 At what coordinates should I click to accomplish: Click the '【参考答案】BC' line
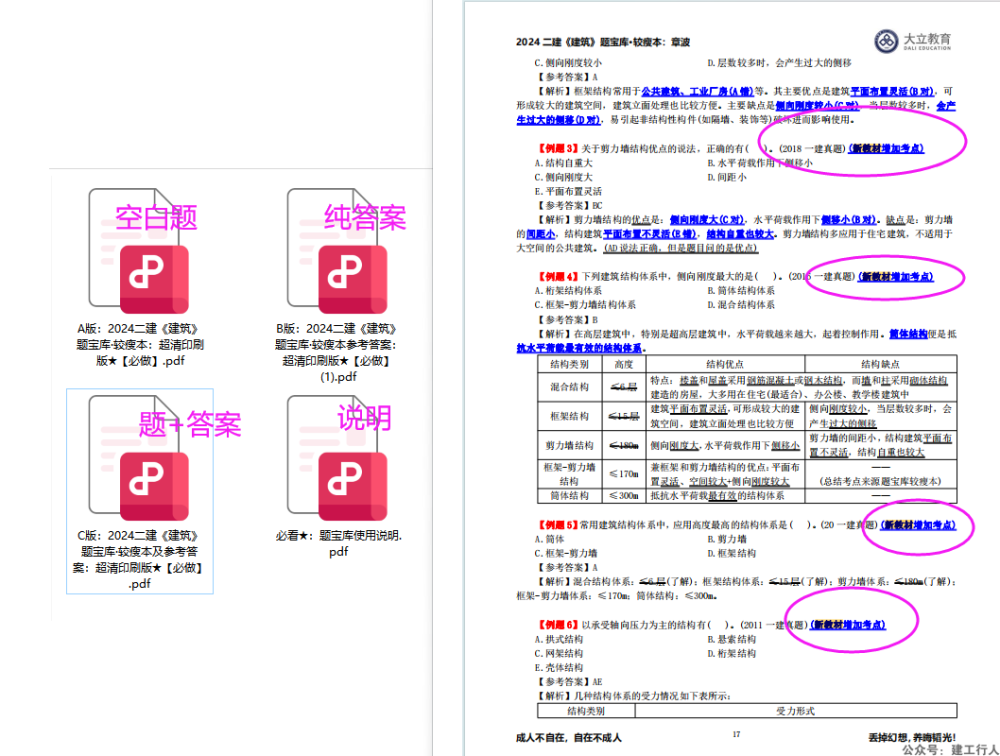click(x=570, y=205)
